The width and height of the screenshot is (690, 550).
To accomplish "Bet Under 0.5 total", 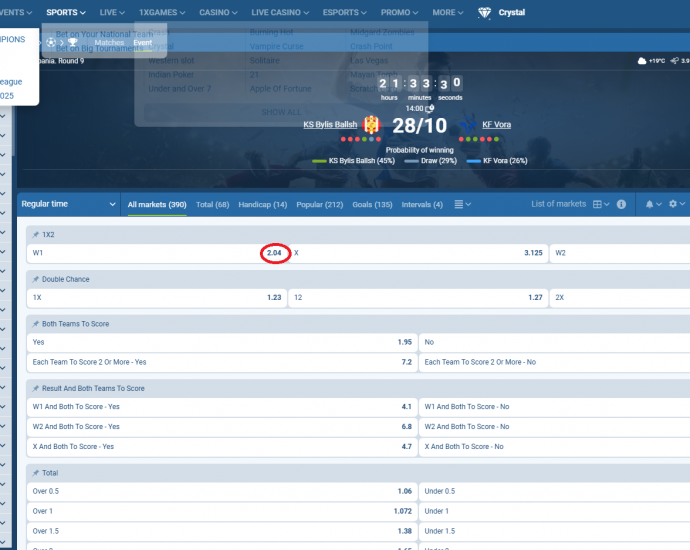I will 554,491.
